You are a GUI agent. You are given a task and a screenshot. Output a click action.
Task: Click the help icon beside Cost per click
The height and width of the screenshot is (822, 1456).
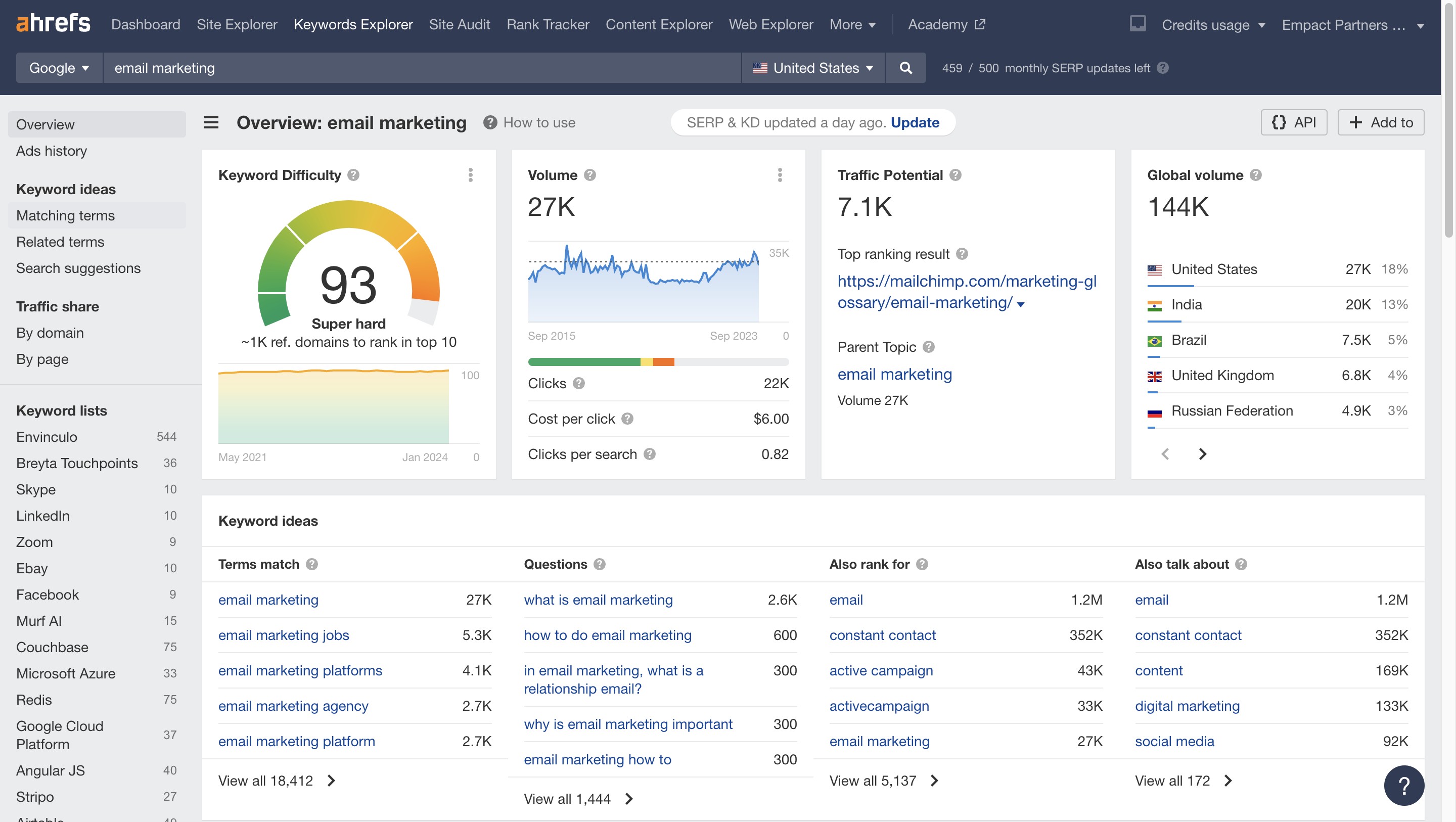click(627, 419)
